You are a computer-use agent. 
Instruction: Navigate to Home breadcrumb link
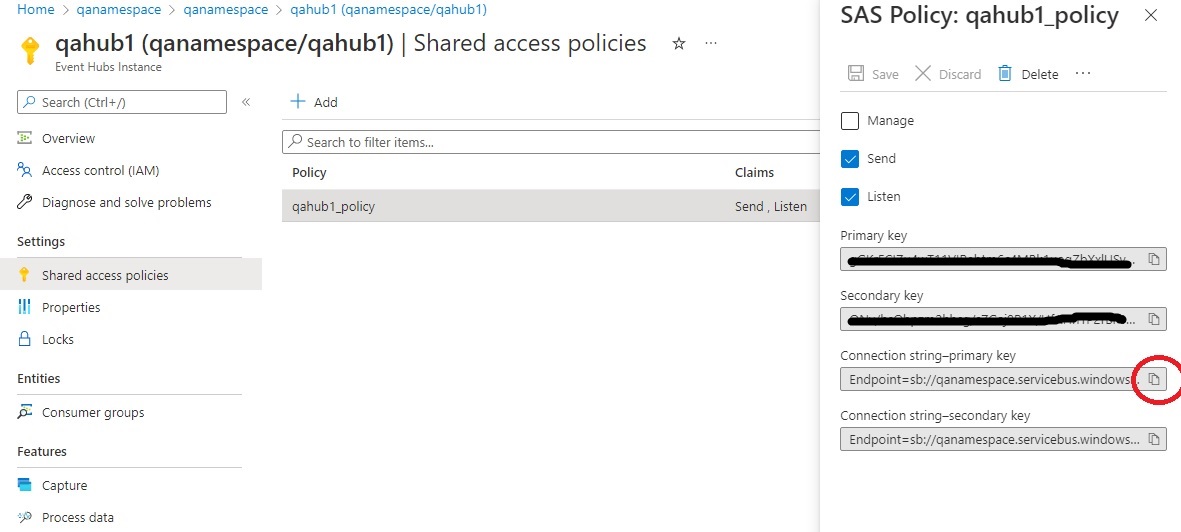pyautogui.click(x=36, y=9)
